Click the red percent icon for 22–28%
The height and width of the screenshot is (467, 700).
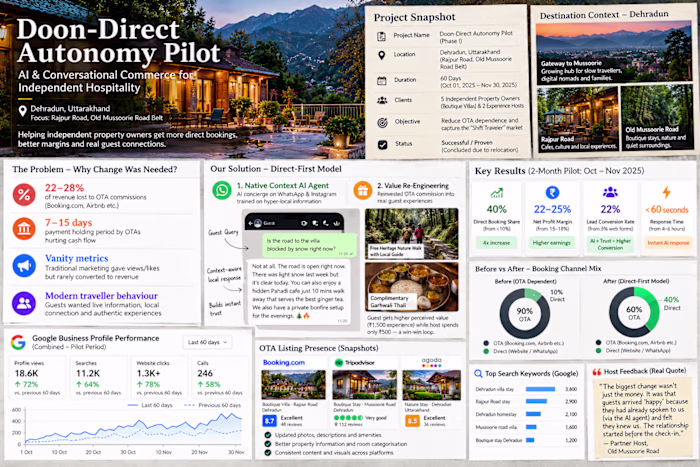coord(24,195)
